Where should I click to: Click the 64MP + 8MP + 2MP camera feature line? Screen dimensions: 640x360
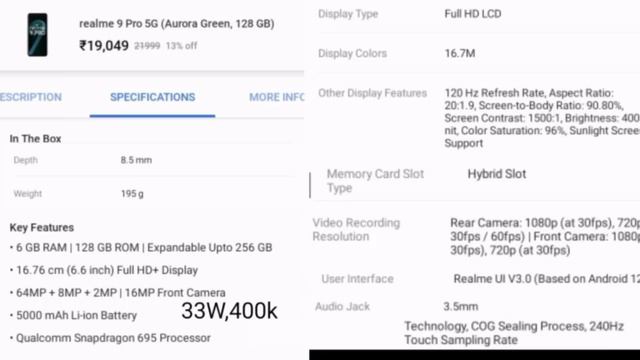[x=118, y=293]
